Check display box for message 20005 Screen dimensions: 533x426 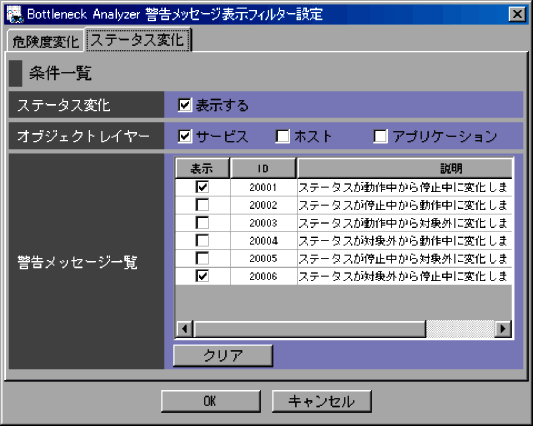202,258
